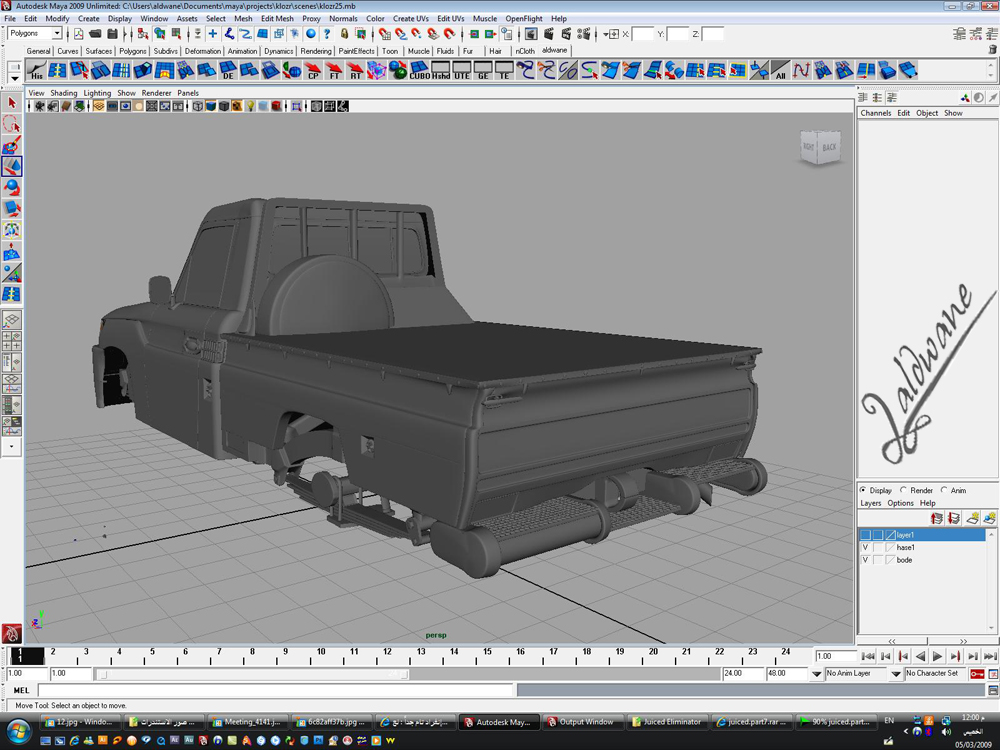Enable snap to grids plus icon

click(x=212, y=34)
